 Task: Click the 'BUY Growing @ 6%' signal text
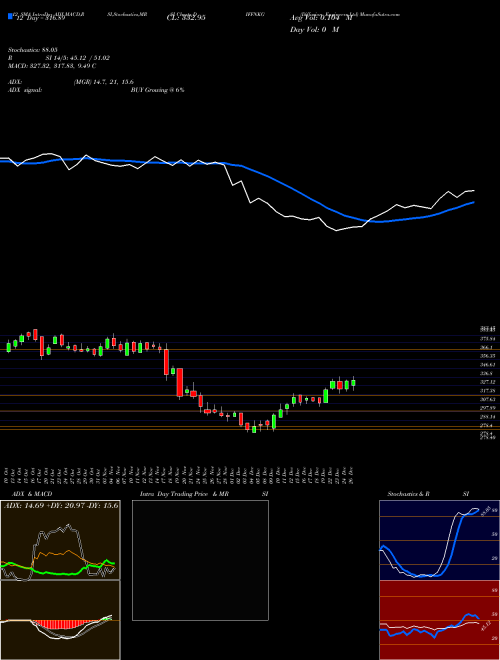pyautogui.click(x=157, y=90)
